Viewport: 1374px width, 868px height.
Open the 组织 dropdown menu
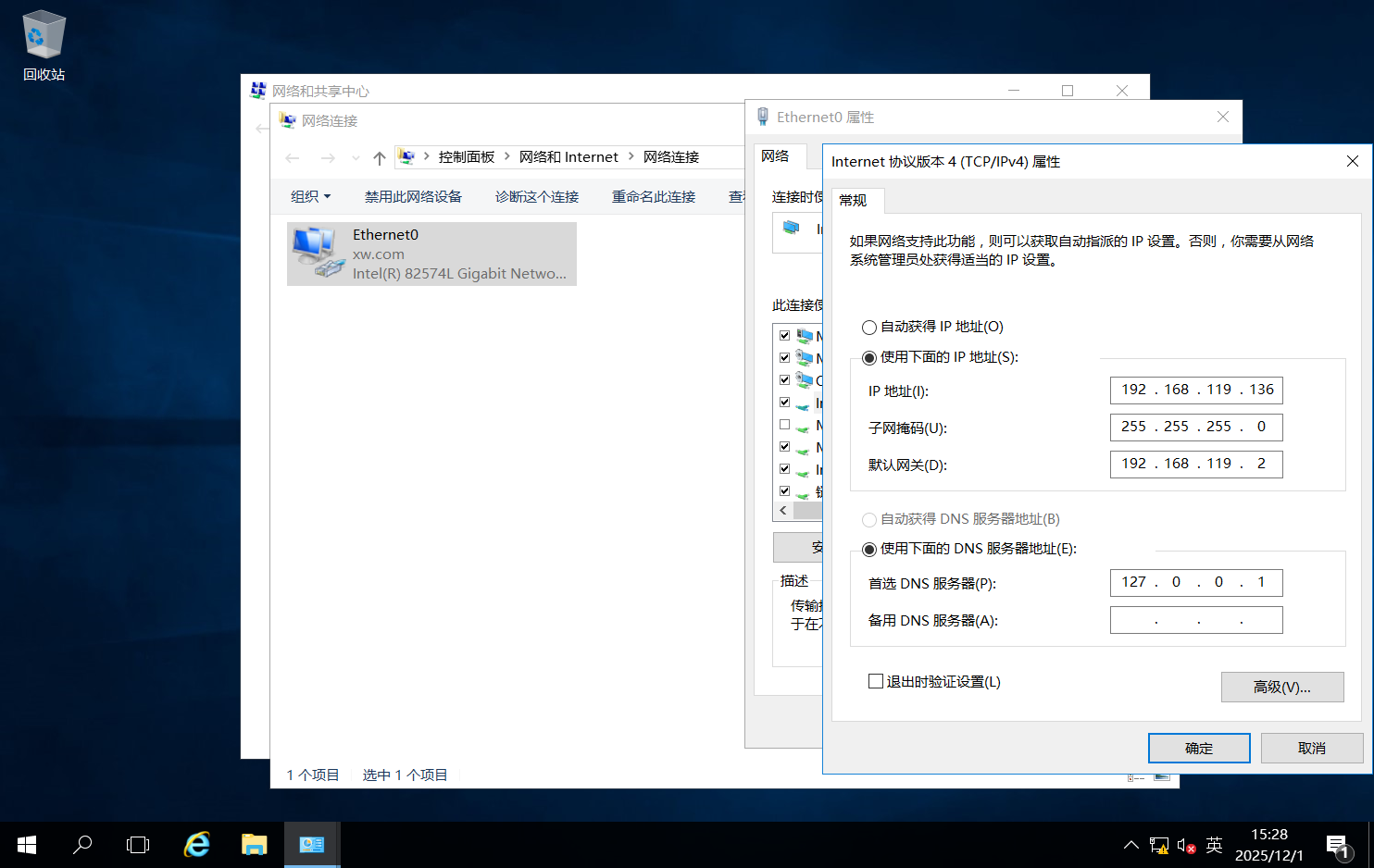click(310, 195)
